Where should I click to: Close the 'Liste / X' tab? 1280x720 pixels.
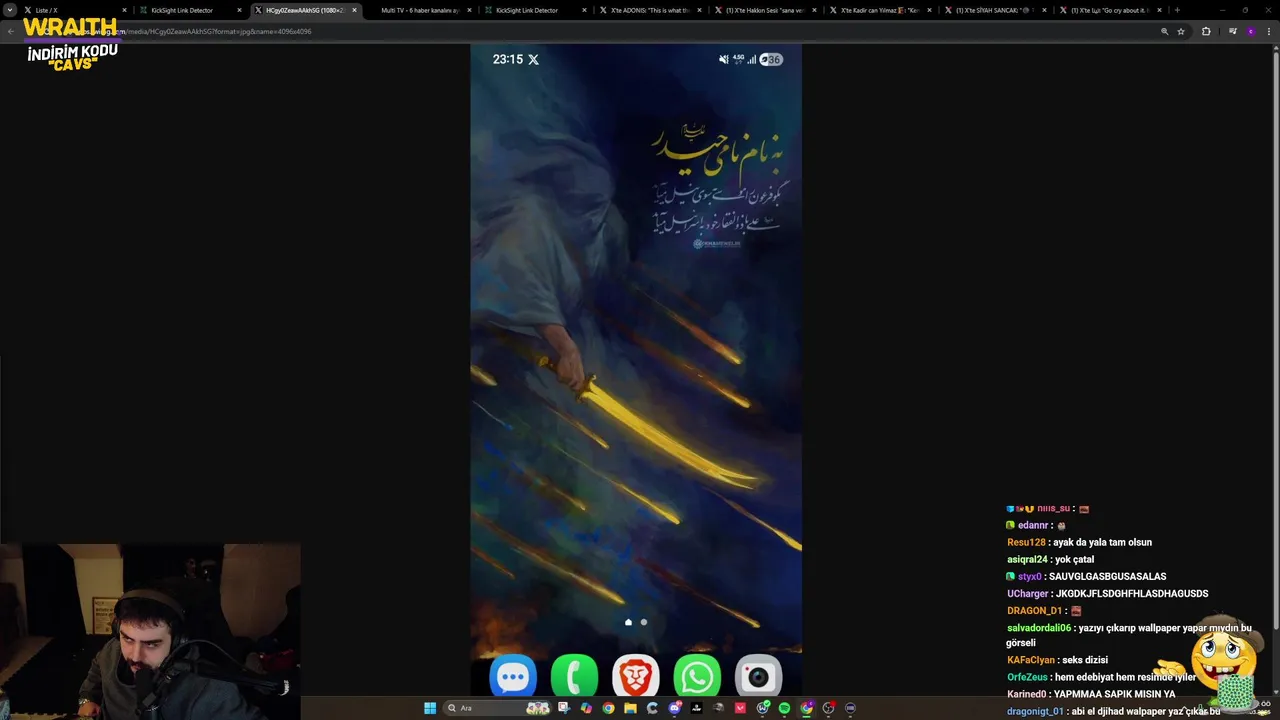point(124,10)
